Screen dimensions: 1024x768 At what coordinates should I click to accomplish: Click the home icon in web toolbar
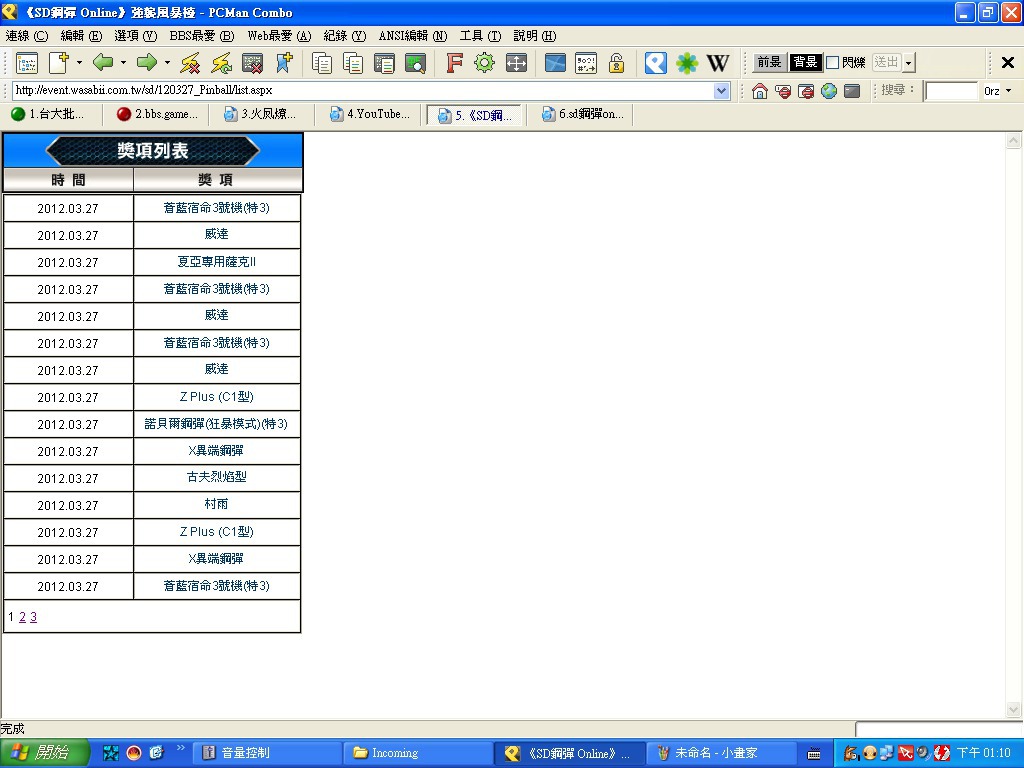click(x=760, y=91)
